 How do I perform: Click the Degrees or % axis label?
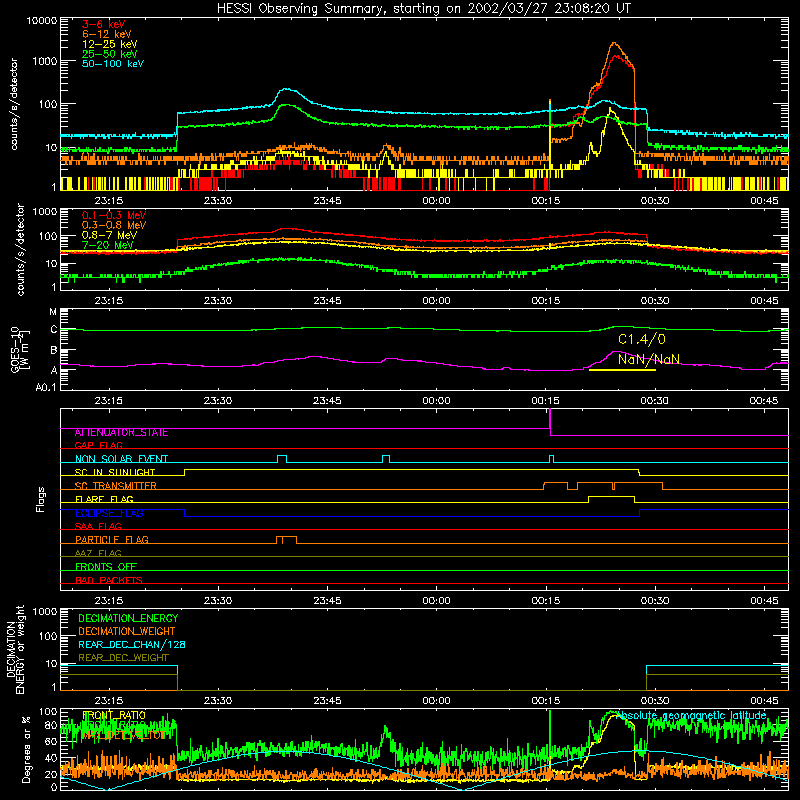tap(26, 749)
